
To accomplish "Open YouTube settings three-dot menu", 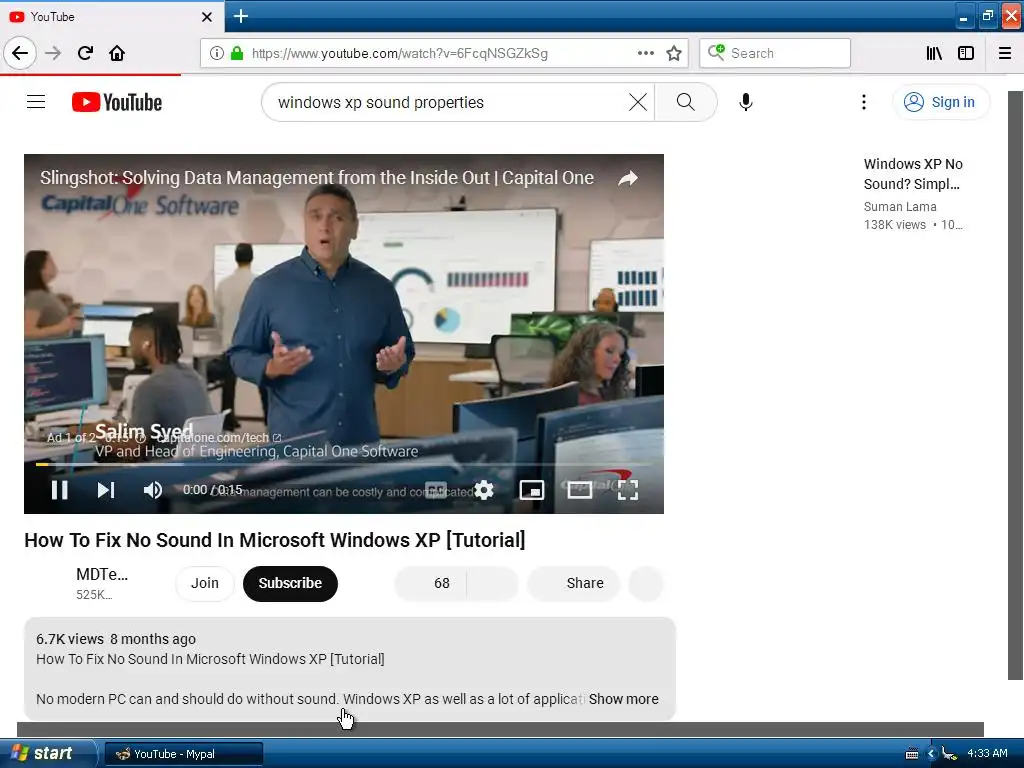I will coord(864,103).
